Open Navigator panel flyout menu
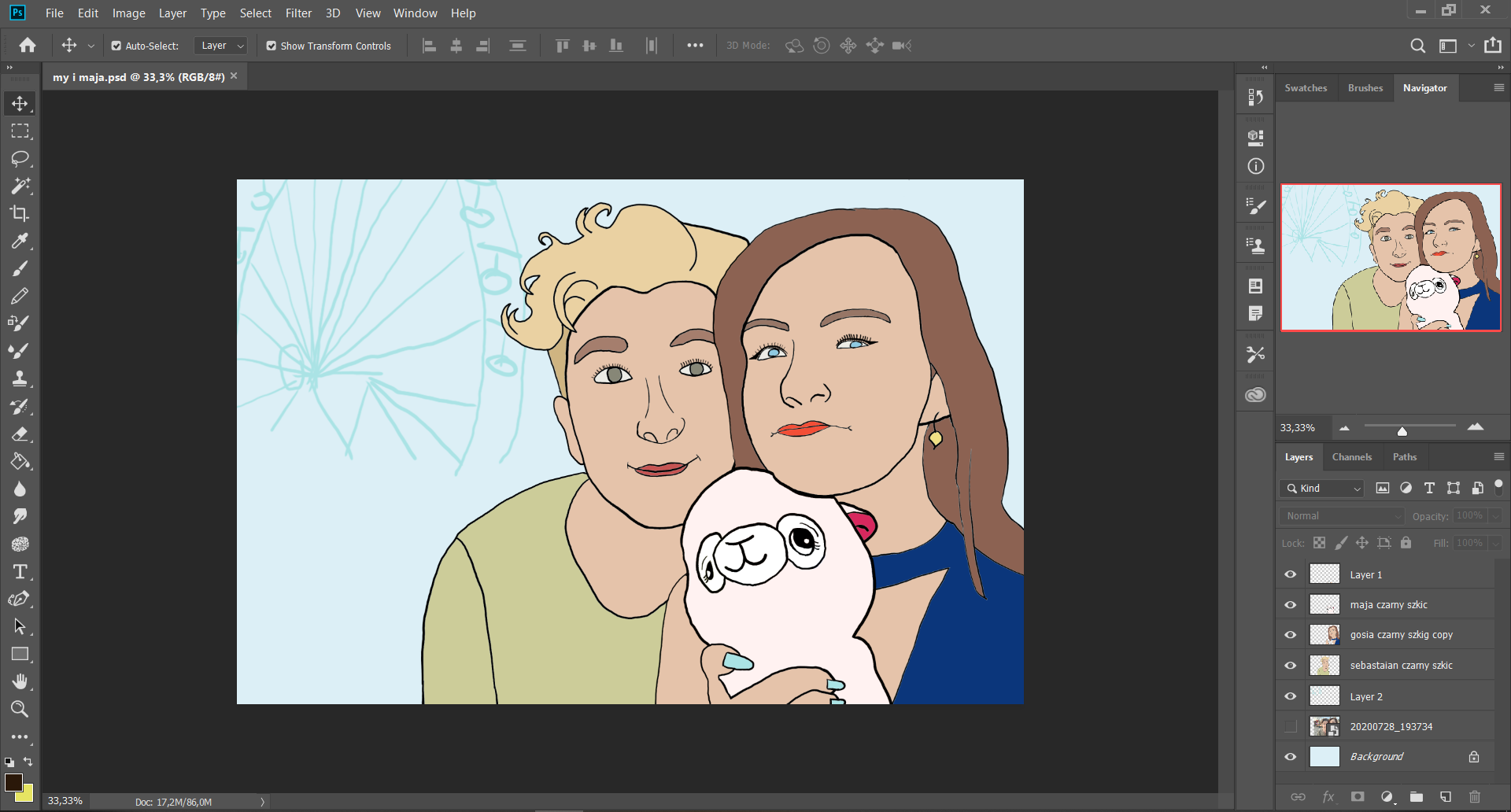Screen dimensions: 1511x812 1498,87
